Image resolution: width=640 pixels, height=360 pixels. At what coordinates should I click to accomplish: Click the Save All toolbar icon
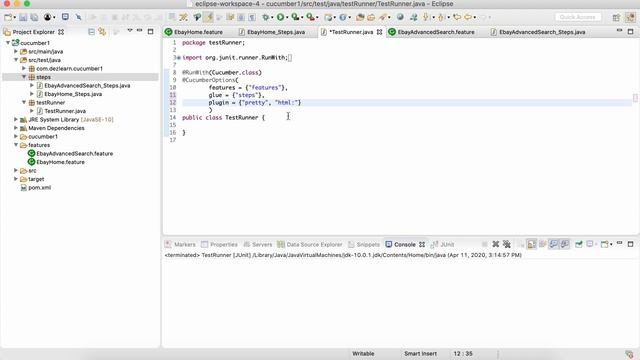click(x=34, y=17)
